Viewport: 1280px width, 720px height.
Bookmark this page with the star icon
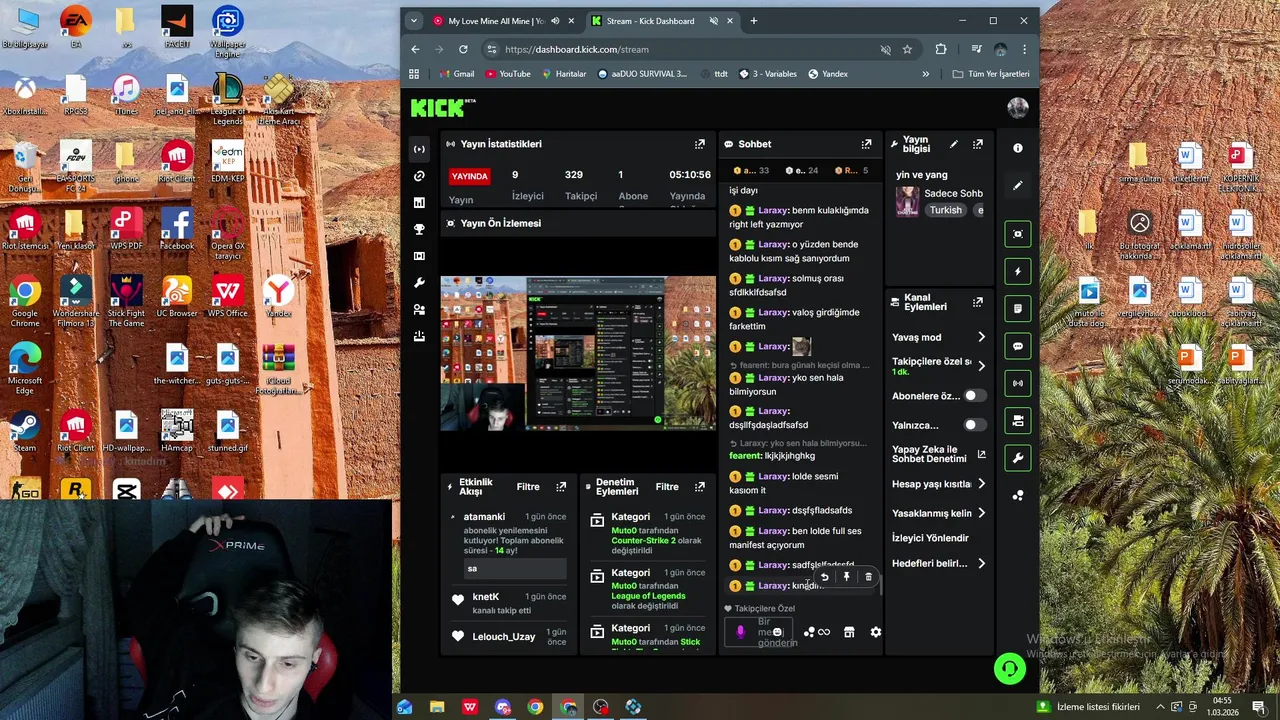click(907, 49)
